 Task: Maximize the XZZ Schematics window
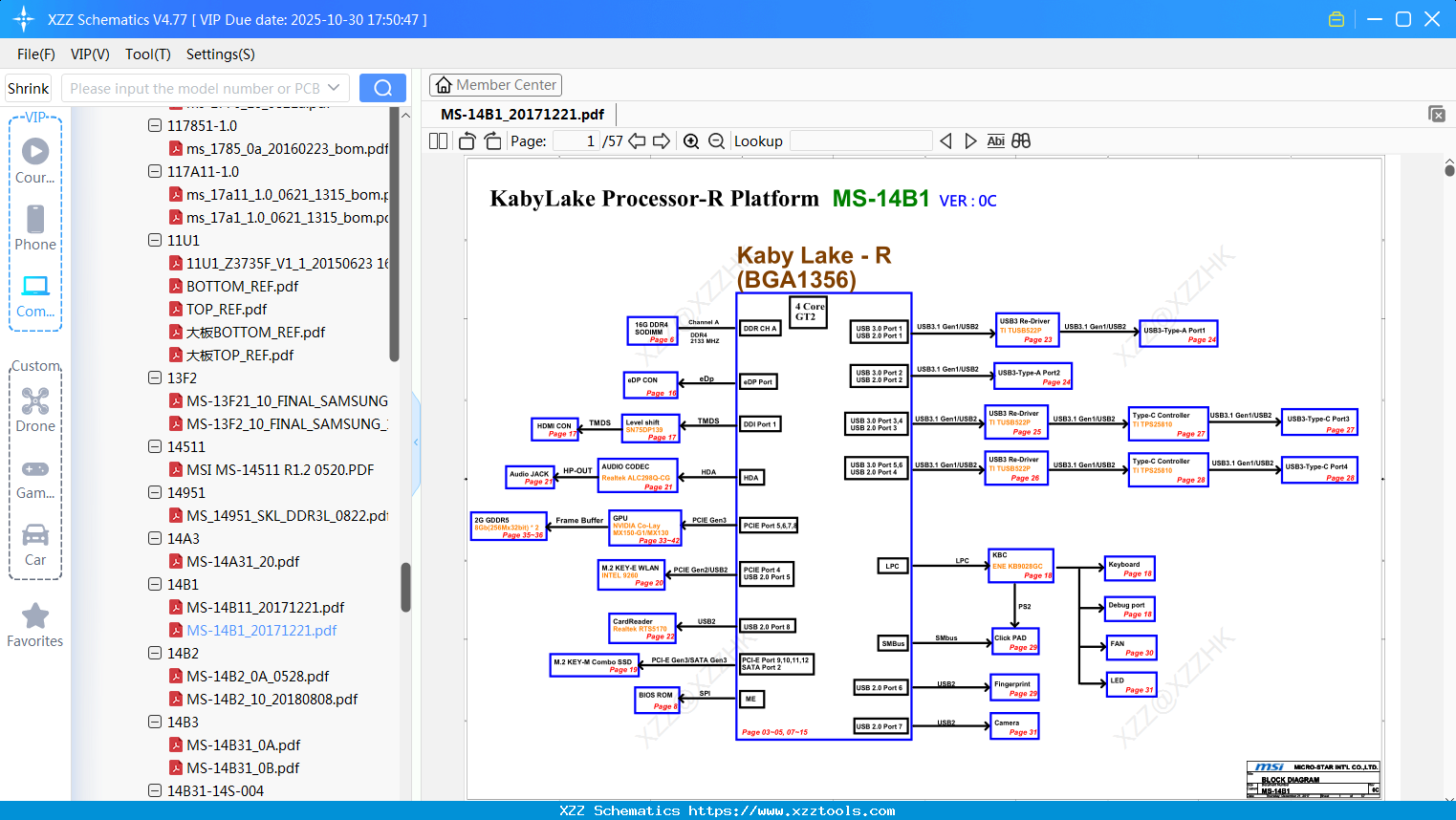[1403, 19]
